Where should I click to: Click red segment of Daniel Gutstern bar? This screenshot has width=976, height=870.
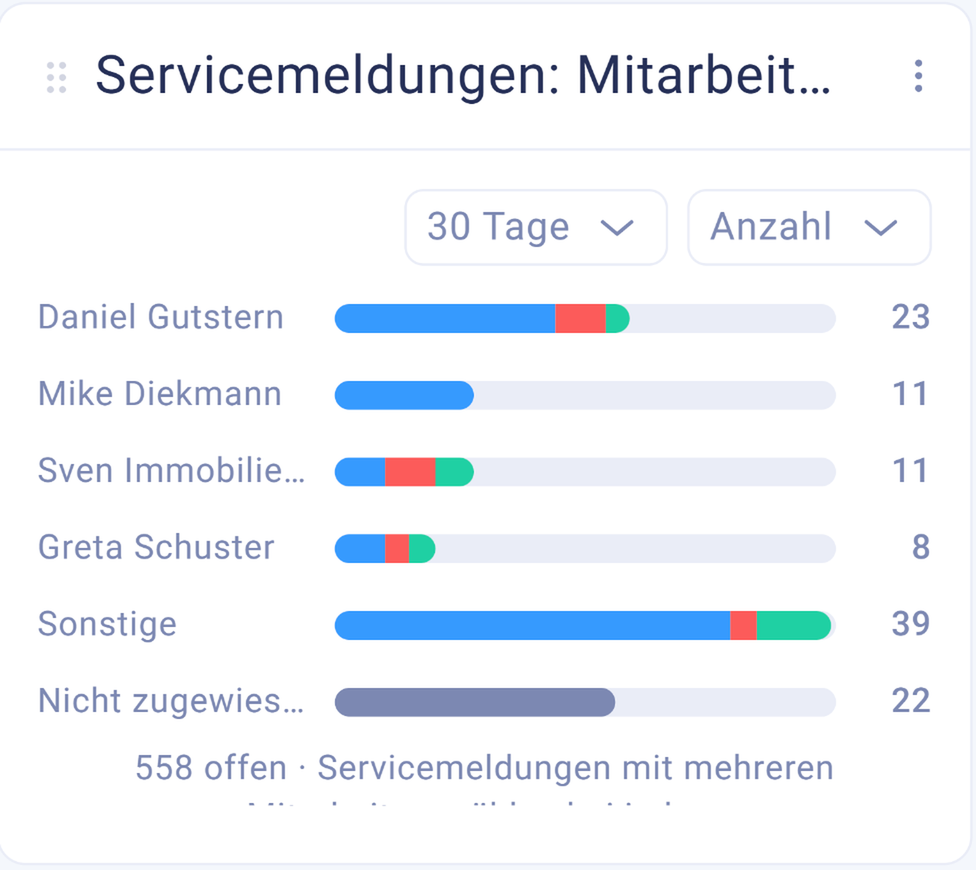pyautogui.click(x=580, y=319)
